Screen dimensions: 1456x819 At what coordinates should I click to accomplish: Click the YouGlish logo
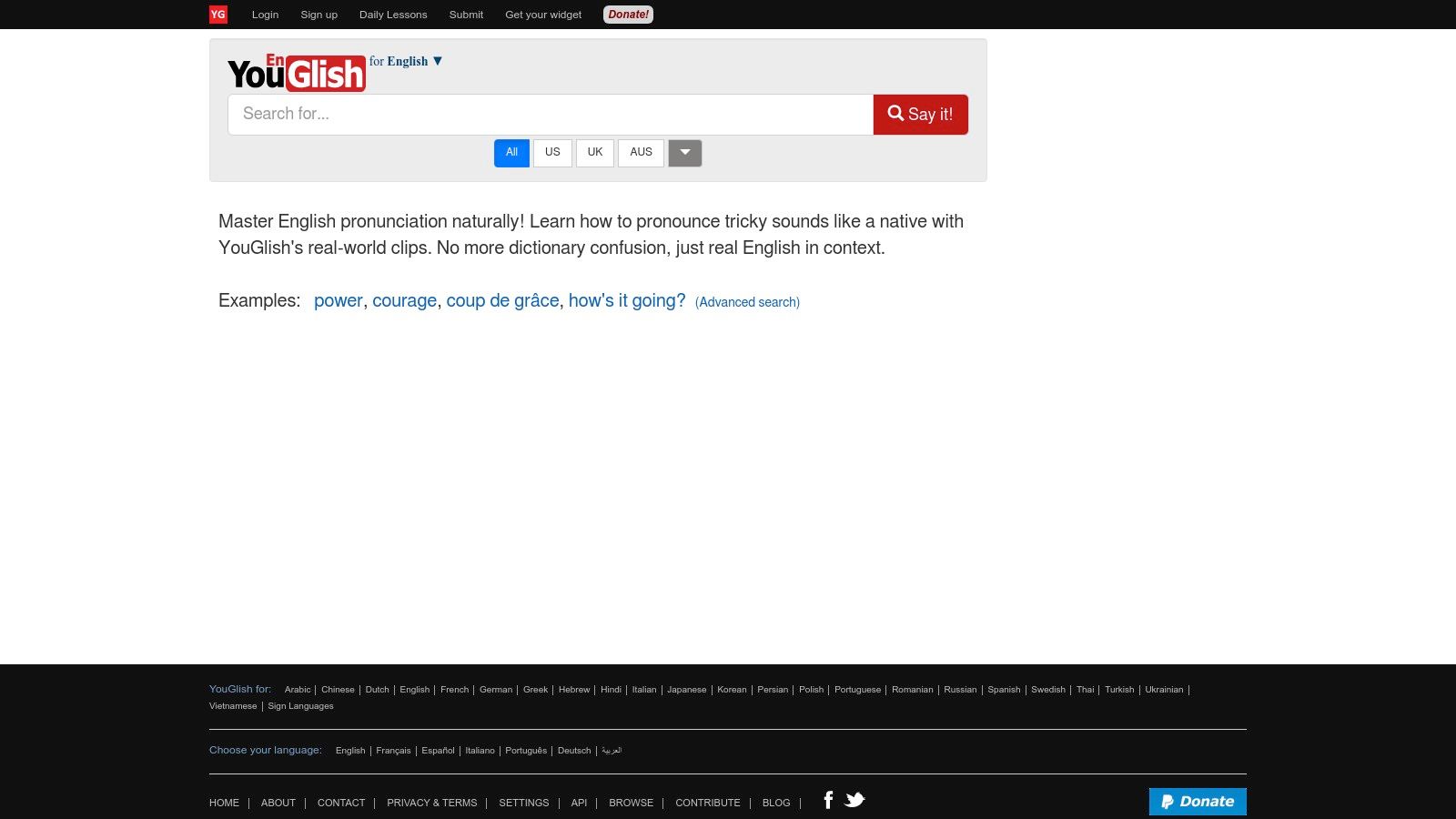pyautogui.click(x=295, y=71)
